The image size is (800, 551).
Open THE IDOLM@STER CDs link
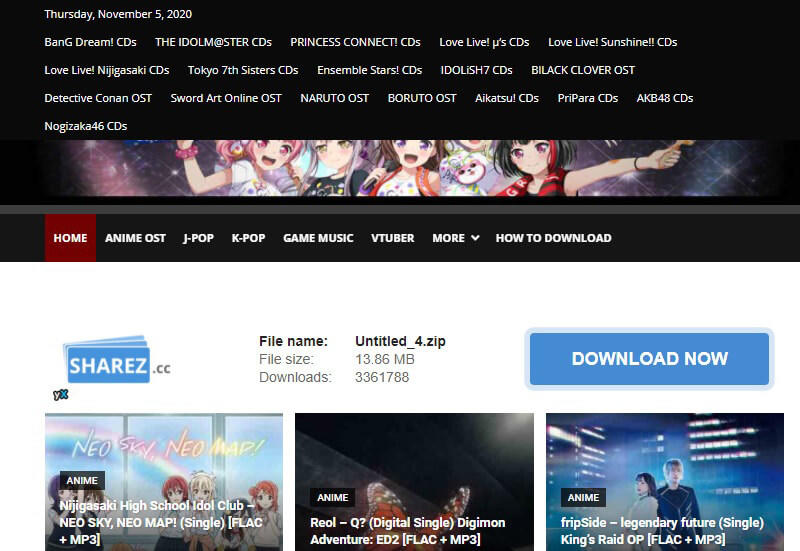coord(213,42)
